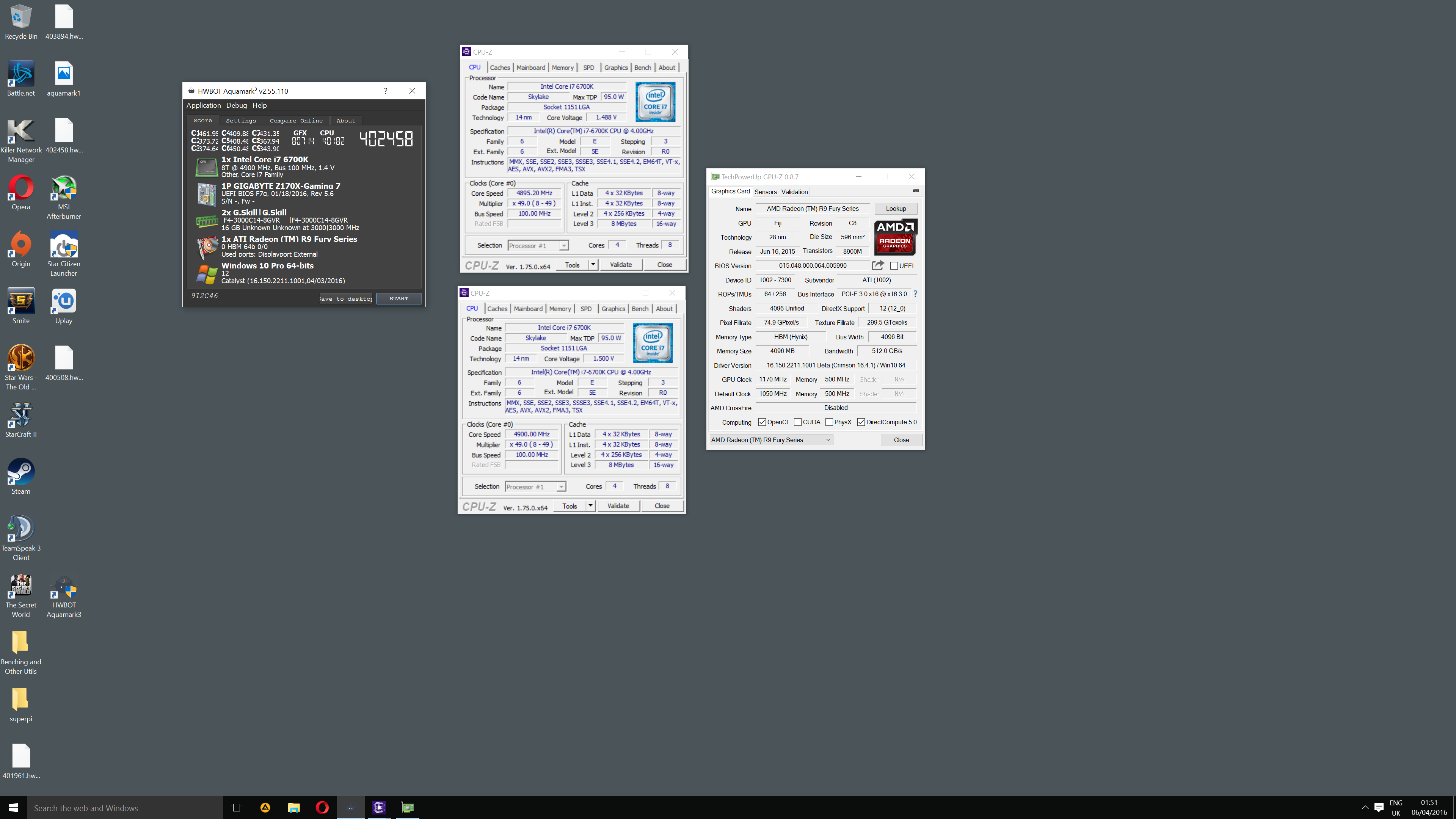
Task: Open the Windows Start button
Action: point(14,808)
